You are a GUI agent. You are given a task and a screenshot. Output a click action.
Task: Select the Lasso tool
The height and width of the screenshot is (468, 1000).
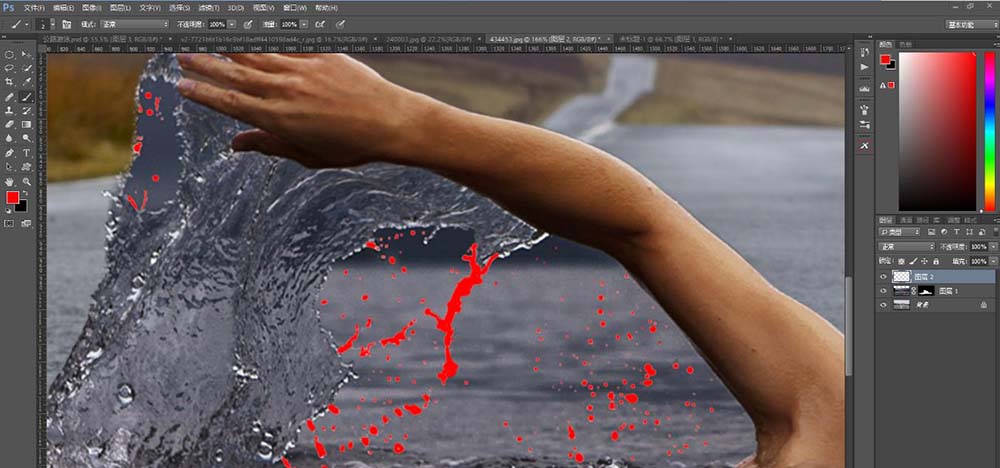coord(10,68)
